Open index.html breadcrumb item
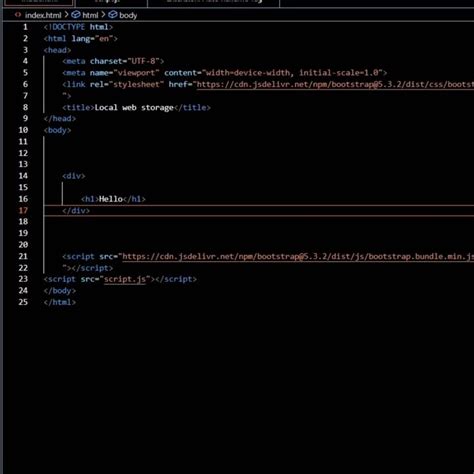This screenshot has width=474, height=474. tap(43, 15)
